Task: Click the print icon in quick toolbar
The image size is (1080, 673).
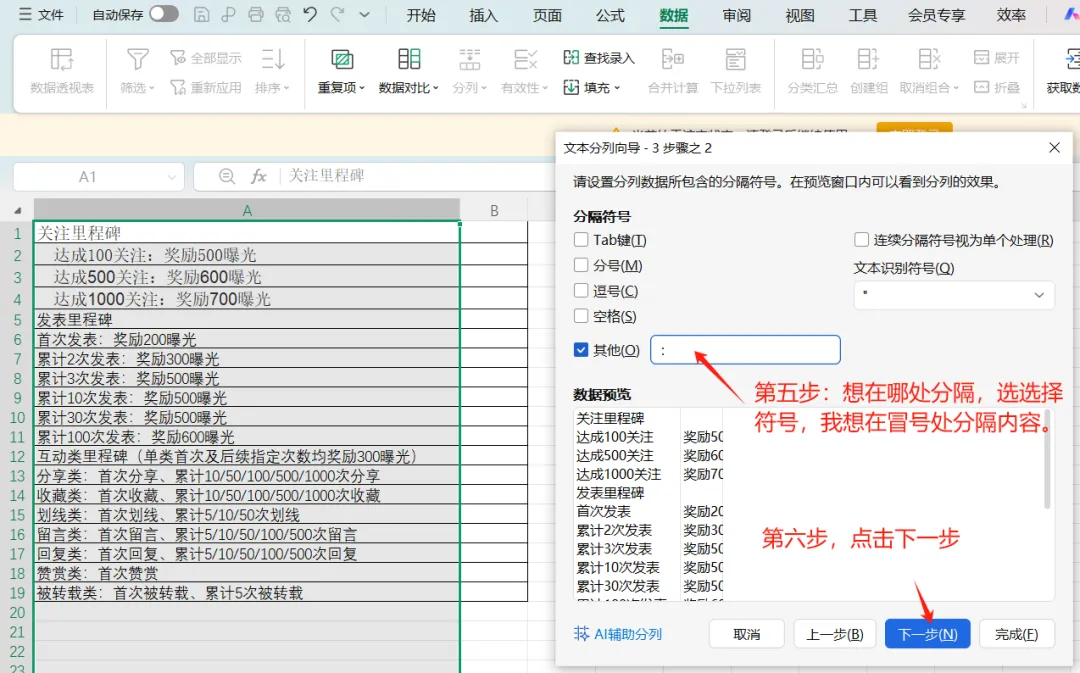Action: click(256, 14)
